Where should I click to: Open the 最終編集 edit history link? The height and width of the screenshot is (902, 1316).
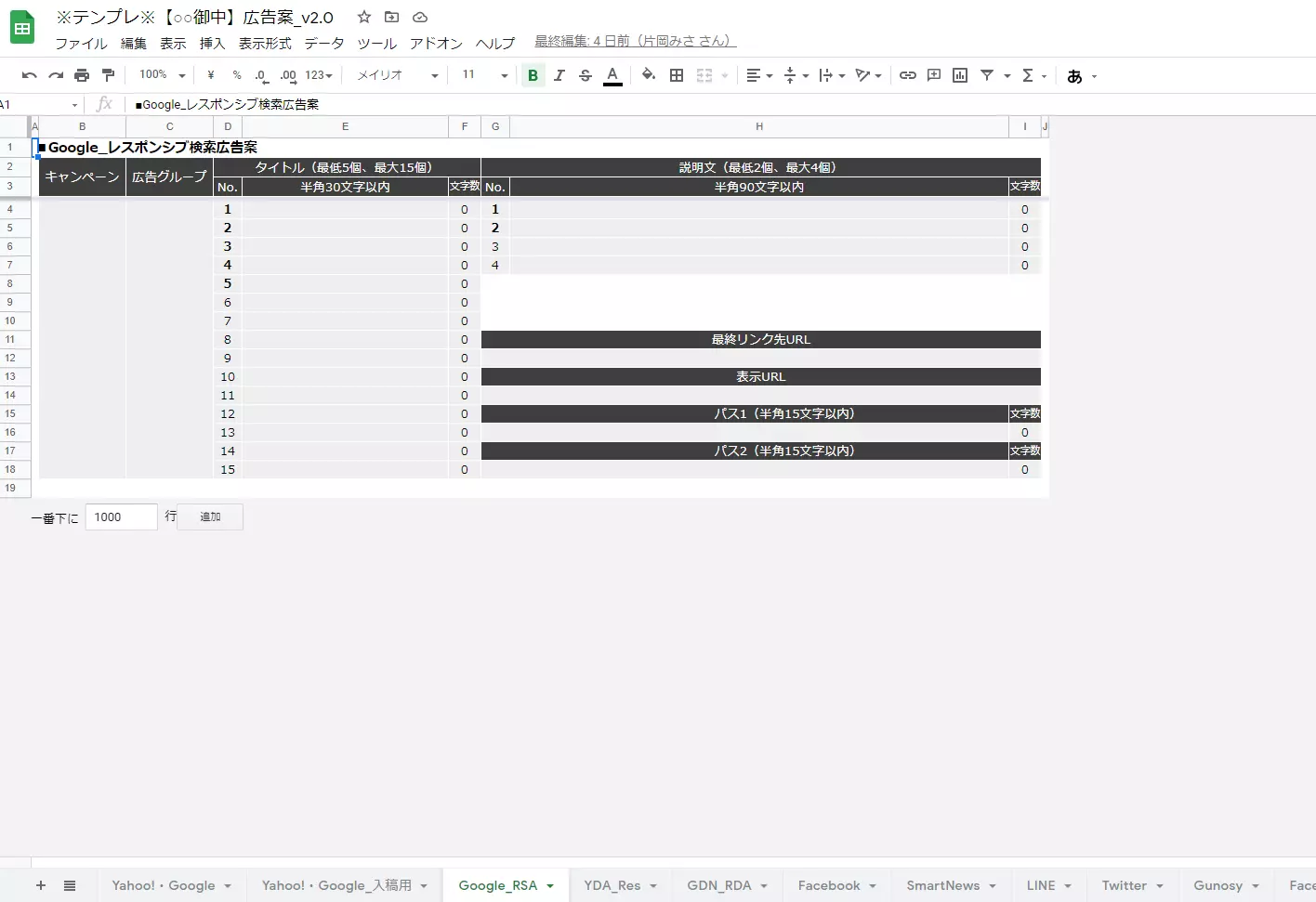tap(635, 41)
